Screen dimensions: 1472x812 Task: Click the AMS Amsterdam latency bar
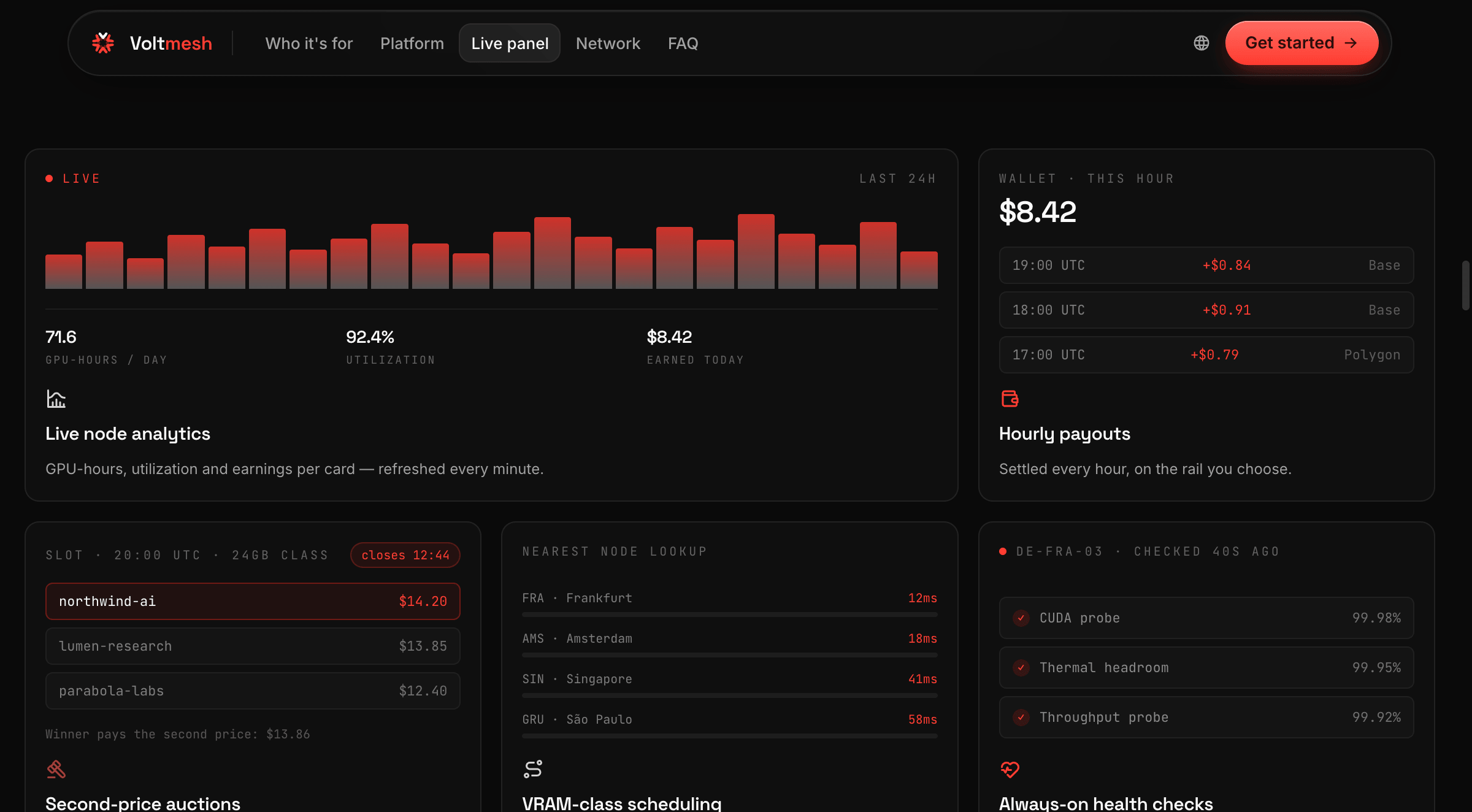point(730,654)
